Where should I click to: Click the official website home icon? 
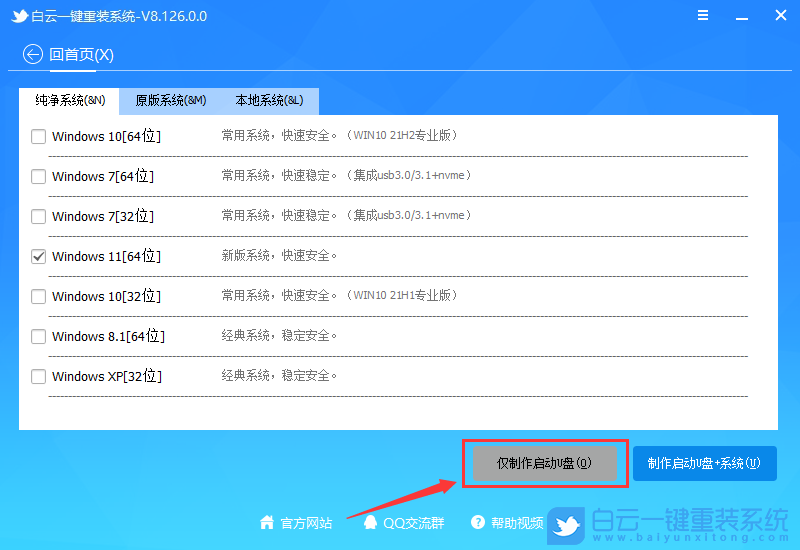[x=267, y=522]
